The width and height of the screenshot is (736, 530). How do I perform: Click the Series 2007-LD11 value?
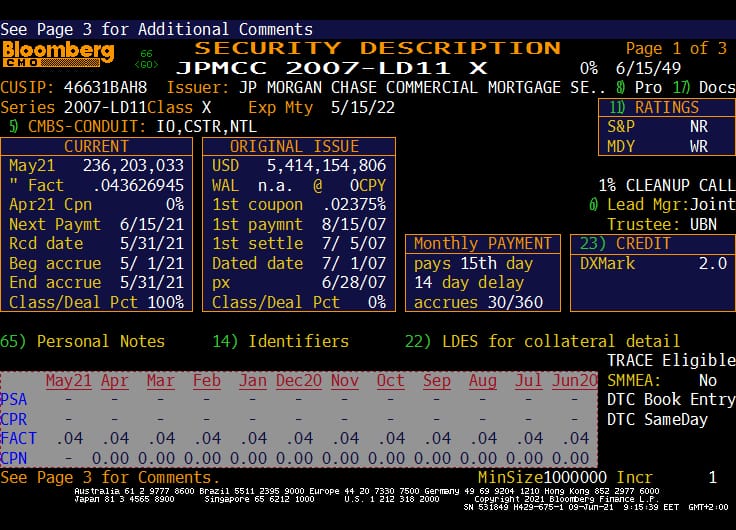click(x=106, y=108)
